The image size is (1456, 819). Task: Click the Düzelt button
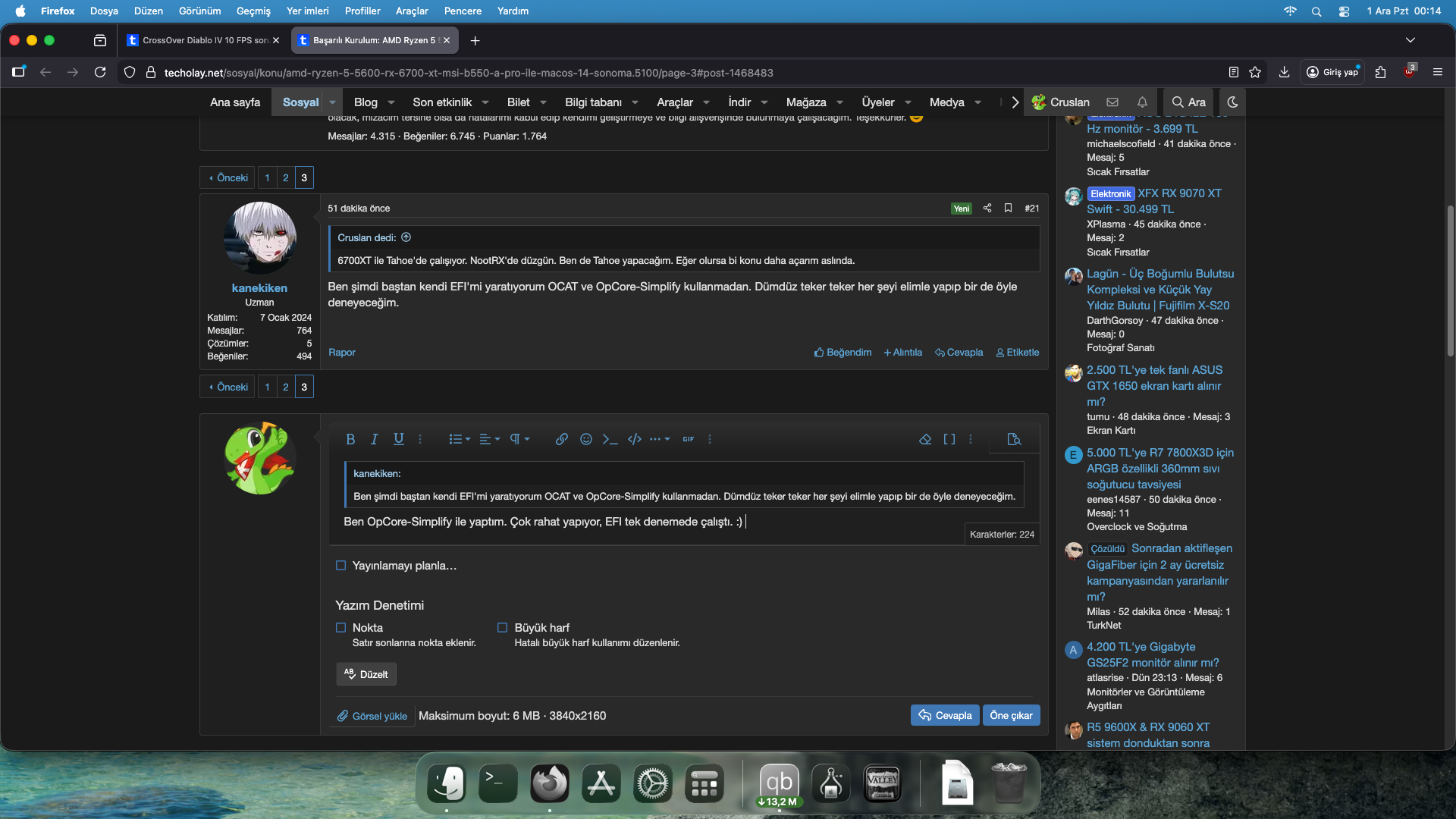tap(366, 674)
